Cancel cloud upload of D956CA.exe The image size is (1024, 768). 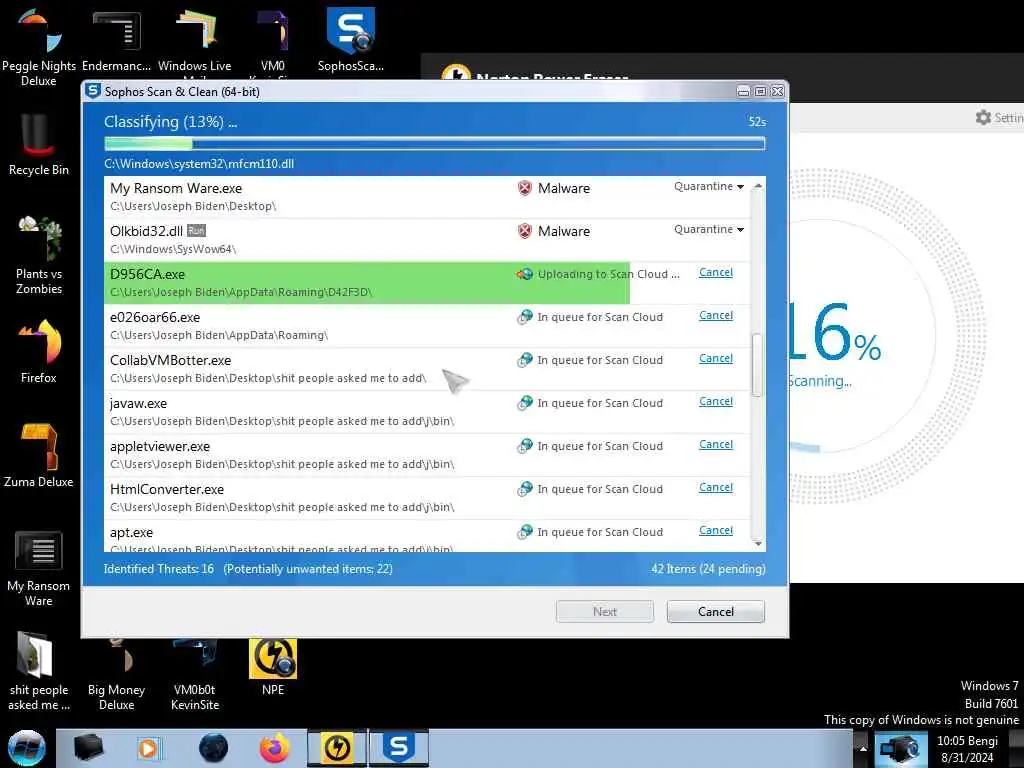point(716,272)
